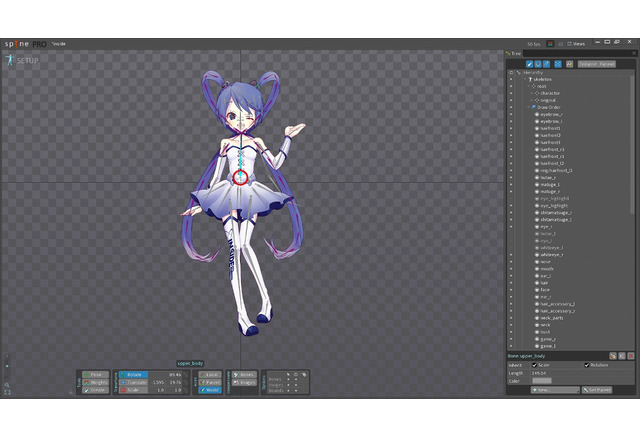Click the Tree search input field
The image size is (640, 437).
(x=577, y=53)
